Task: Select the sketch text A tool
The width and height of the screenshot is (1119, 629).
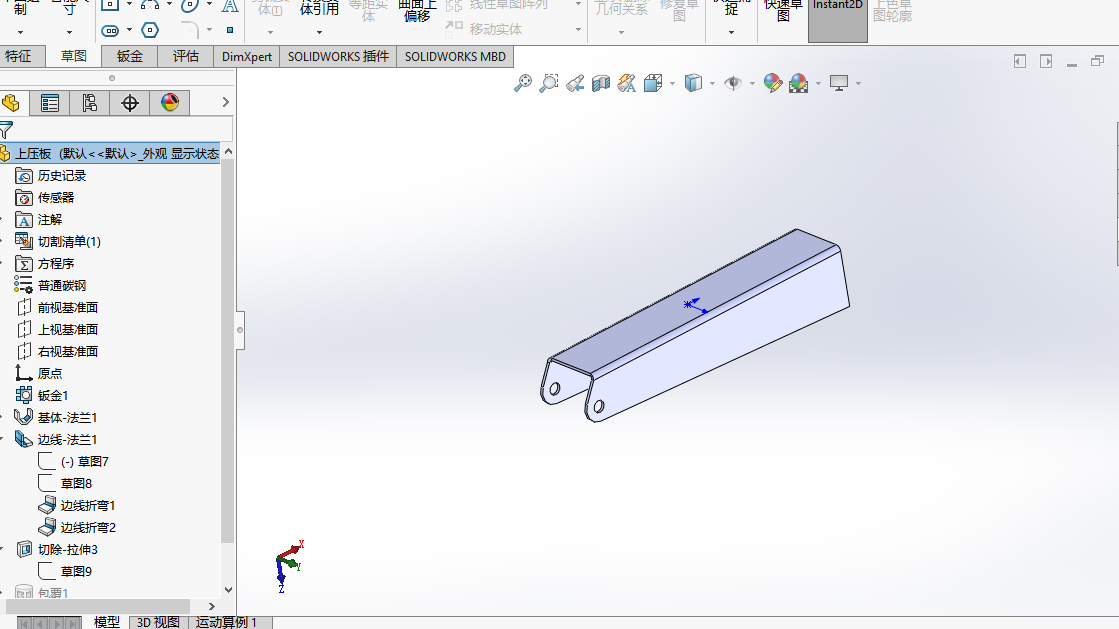Action: 230,6
